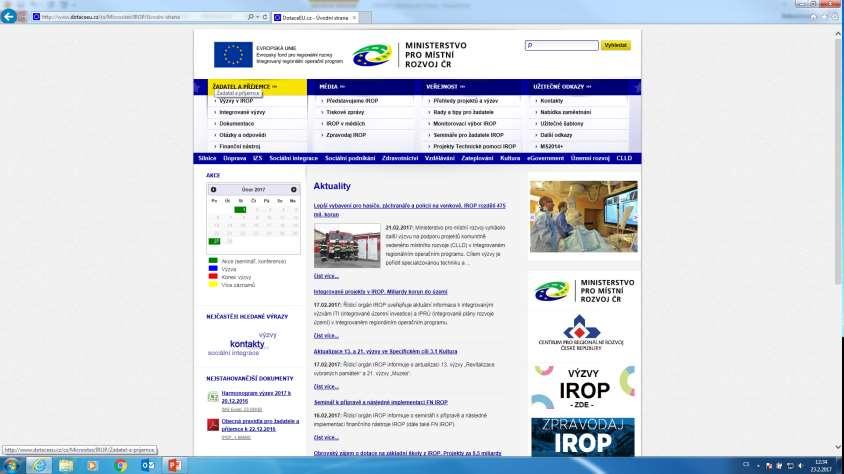The height and width of the screenshot is (474, 844).
Task: Open the Užitečné odkazy menu
Action: (x=562, y=87)
